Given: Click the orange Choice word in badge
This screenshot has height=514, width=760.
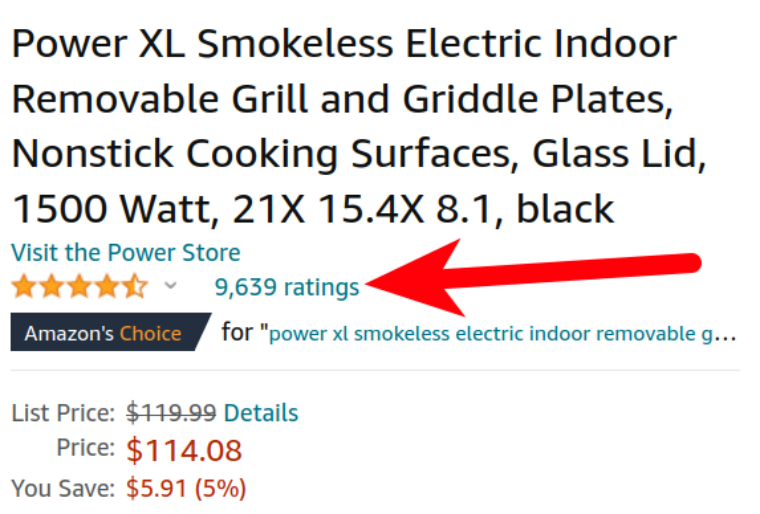Looking at the screenshot, I should pos(150,334).
